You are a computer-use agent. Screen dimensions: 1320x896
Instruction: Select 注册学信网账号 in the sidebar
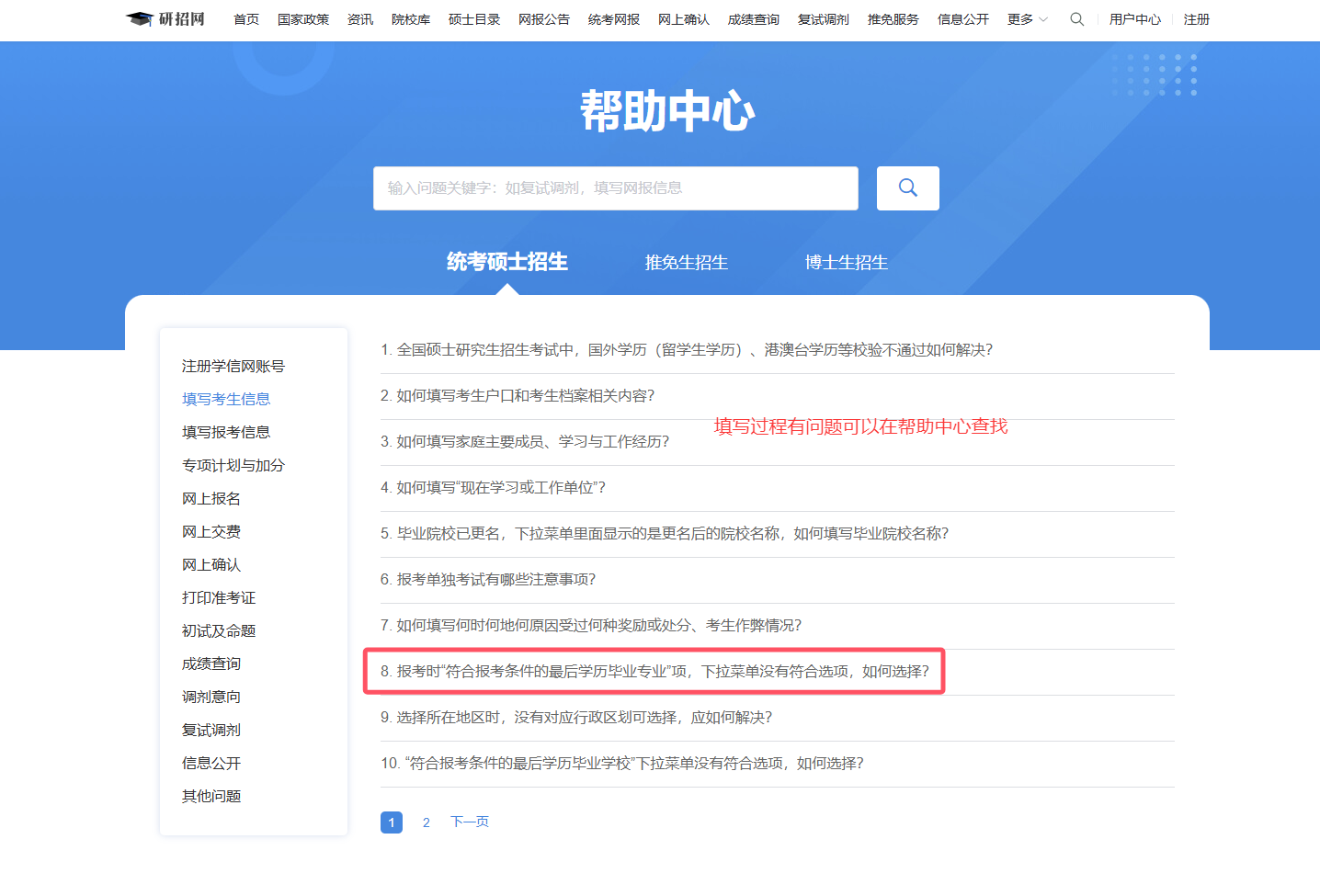(233, 366)
